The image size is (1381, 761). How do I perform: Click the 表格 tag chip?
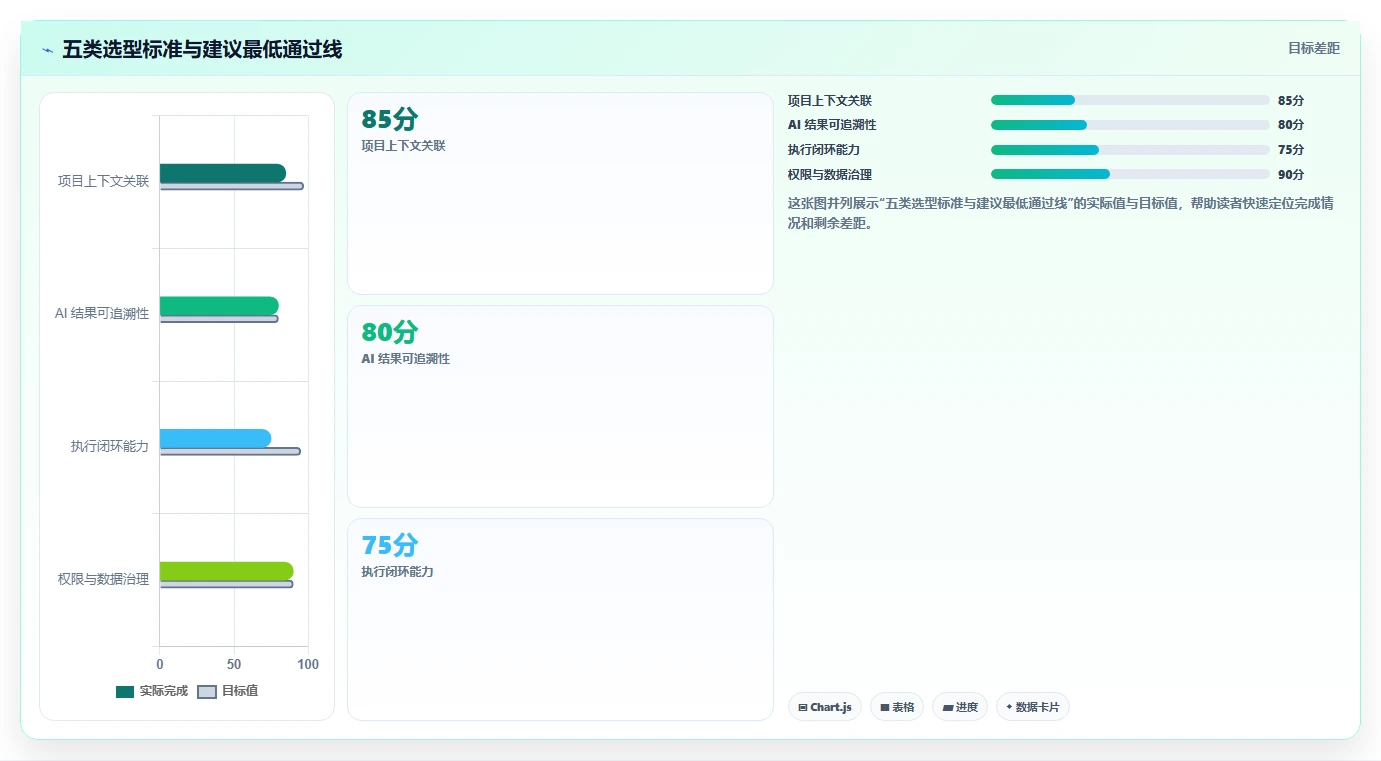pos(897,707)
